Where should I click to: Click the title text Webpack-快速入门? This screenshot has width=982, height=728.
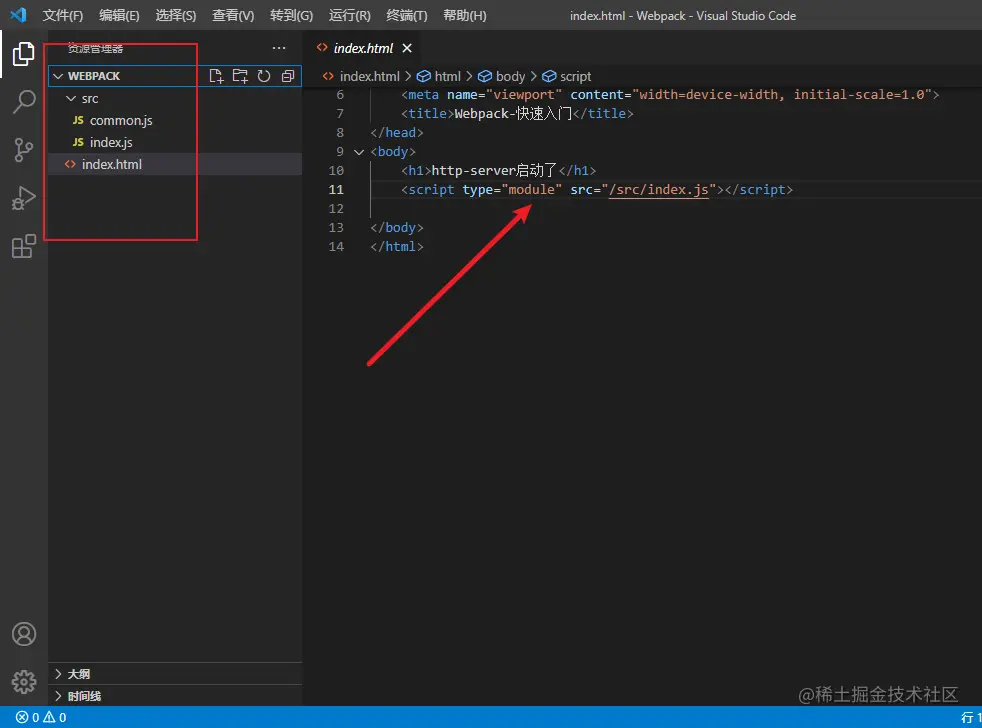(x=513, y=113)
